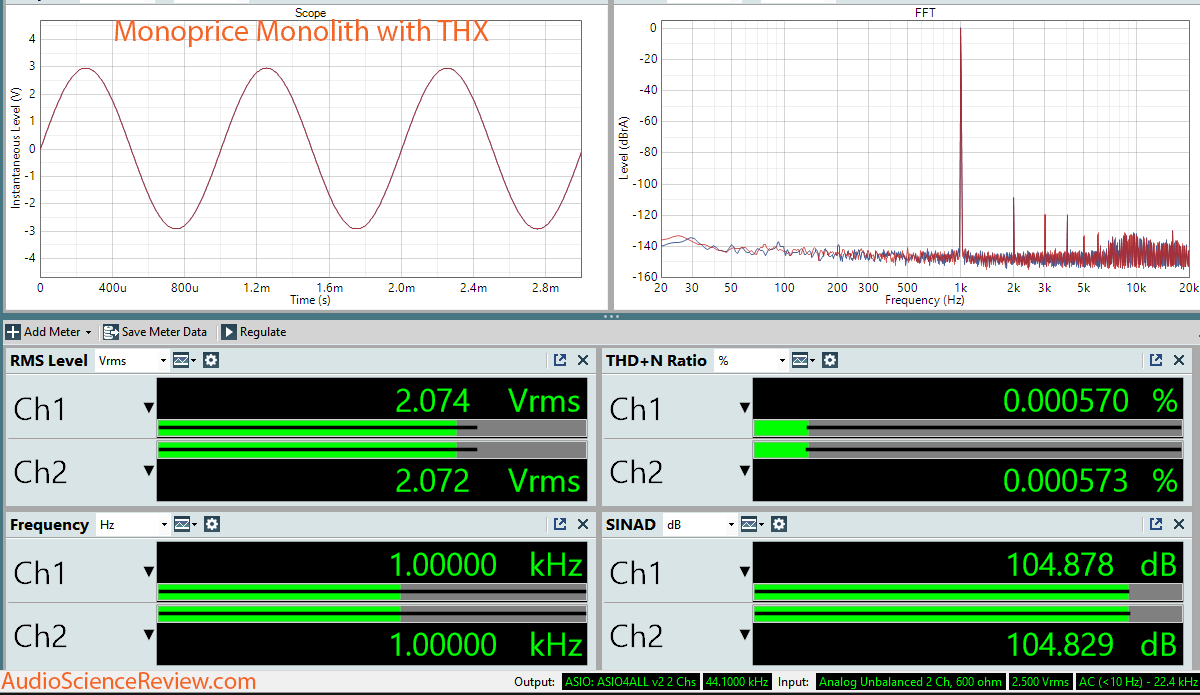Pop out the RMS Level meter panel
This screenshot has width=1200, height=695.
pyautogui.click(x=560, y=360)
